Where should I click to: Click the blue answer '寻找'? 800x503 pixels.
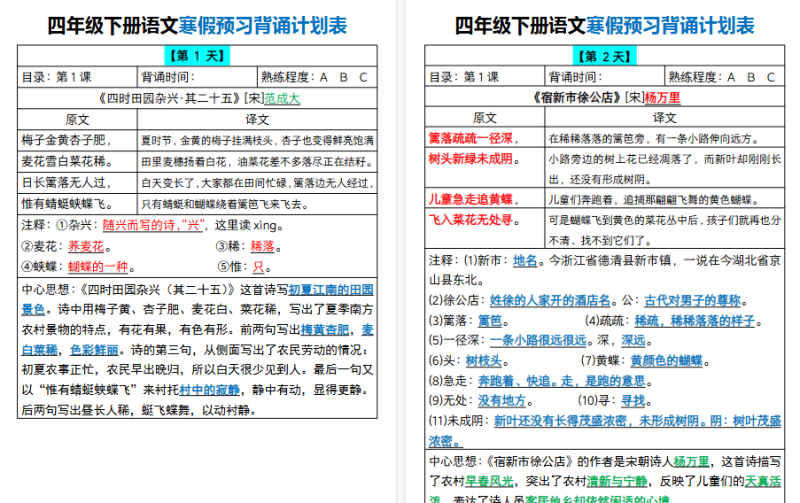pyautogui.click(x=633, y=400)
